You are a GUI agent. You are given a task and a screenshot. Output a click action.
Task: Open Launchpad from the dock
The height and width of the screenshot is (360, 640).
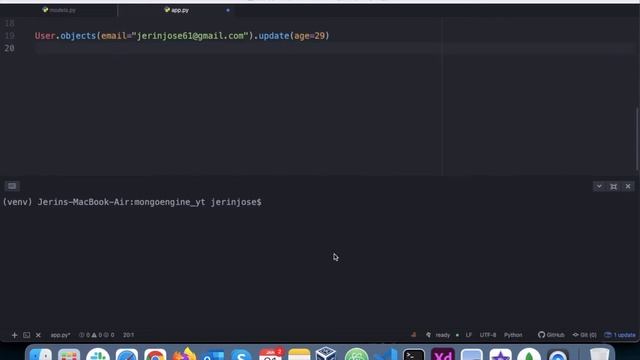pyautogui.click(x=69, y=355)
